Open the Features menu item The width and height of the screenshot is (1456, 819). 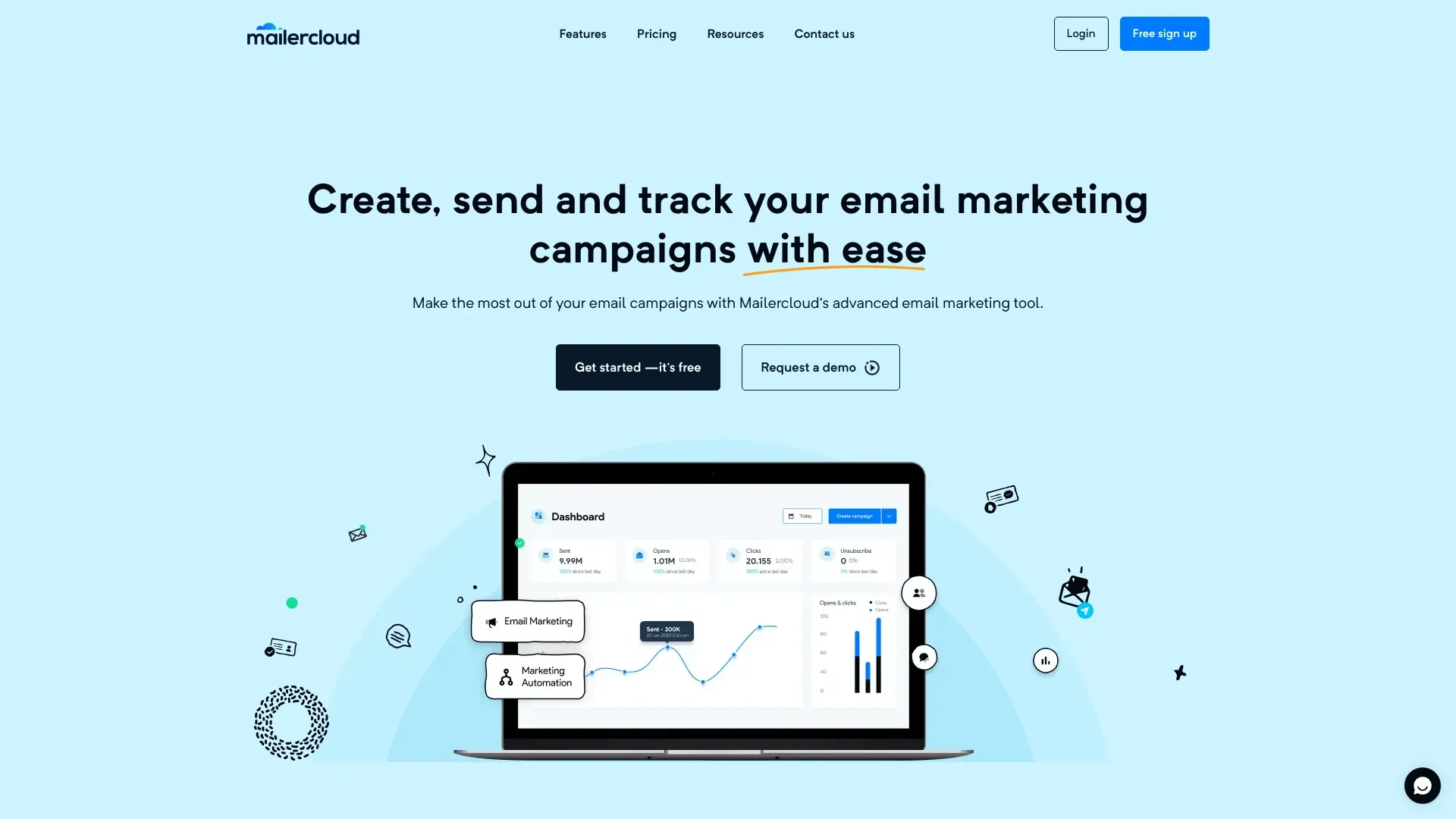[583, 33]
